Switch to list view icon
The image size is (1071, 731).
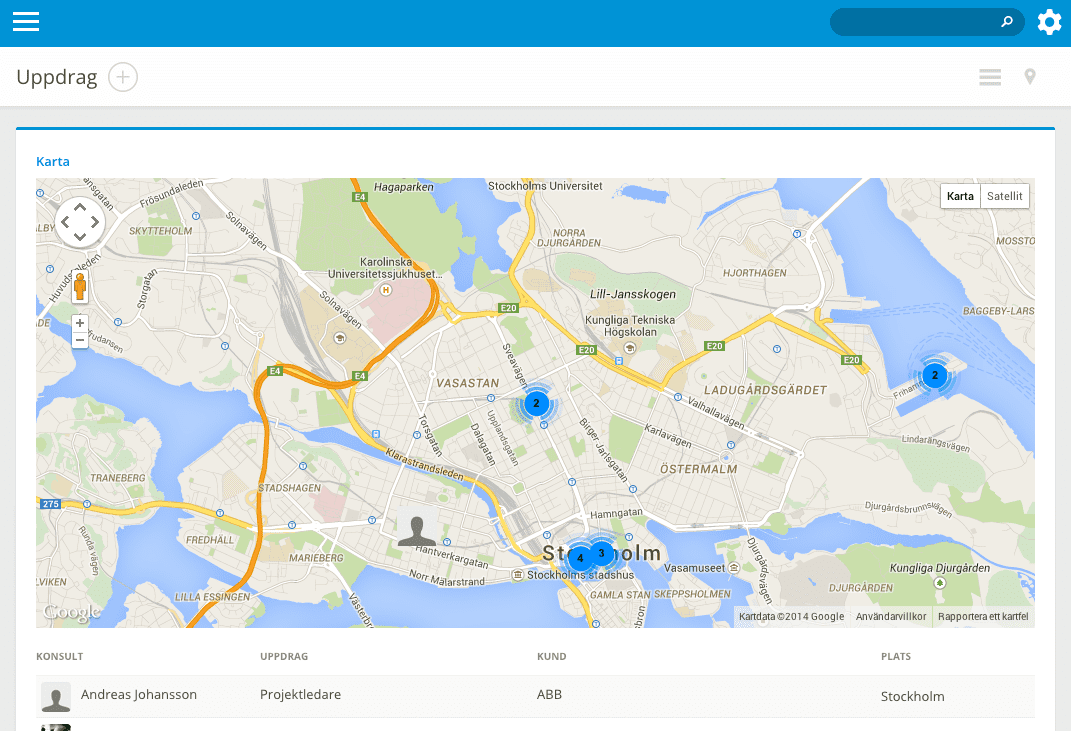pos(990,77)
